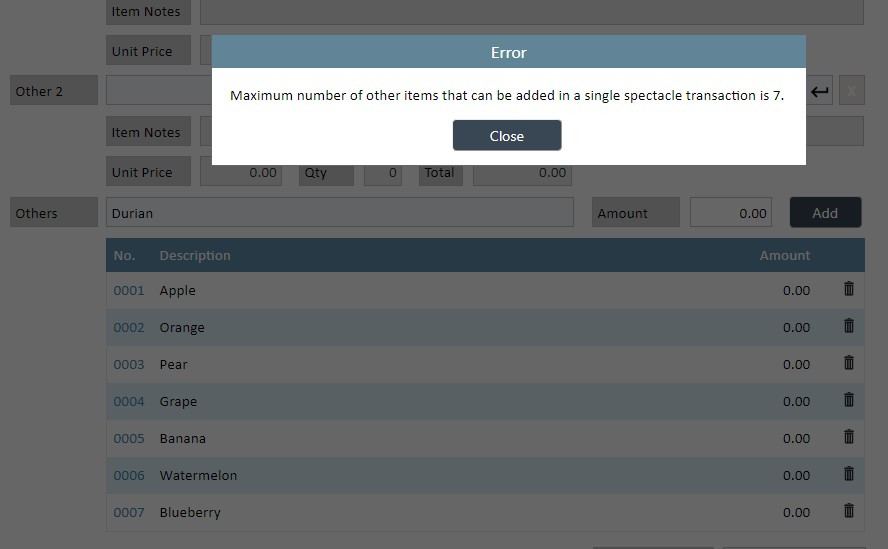Focus the top Item Notes input field
This screenshot has width=888, height=549.
pyautogui.click(x=532, y=12)
